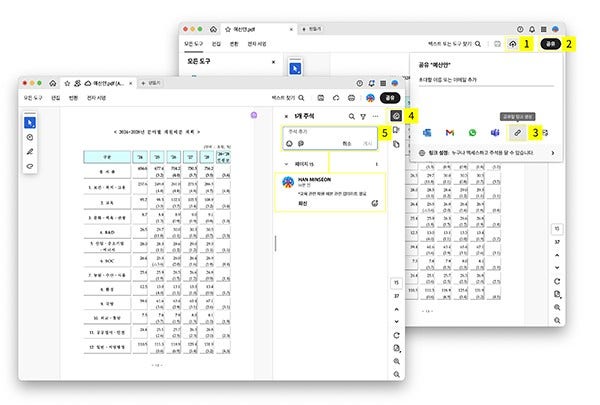Create a new tab in front window

tap(150, 83)
